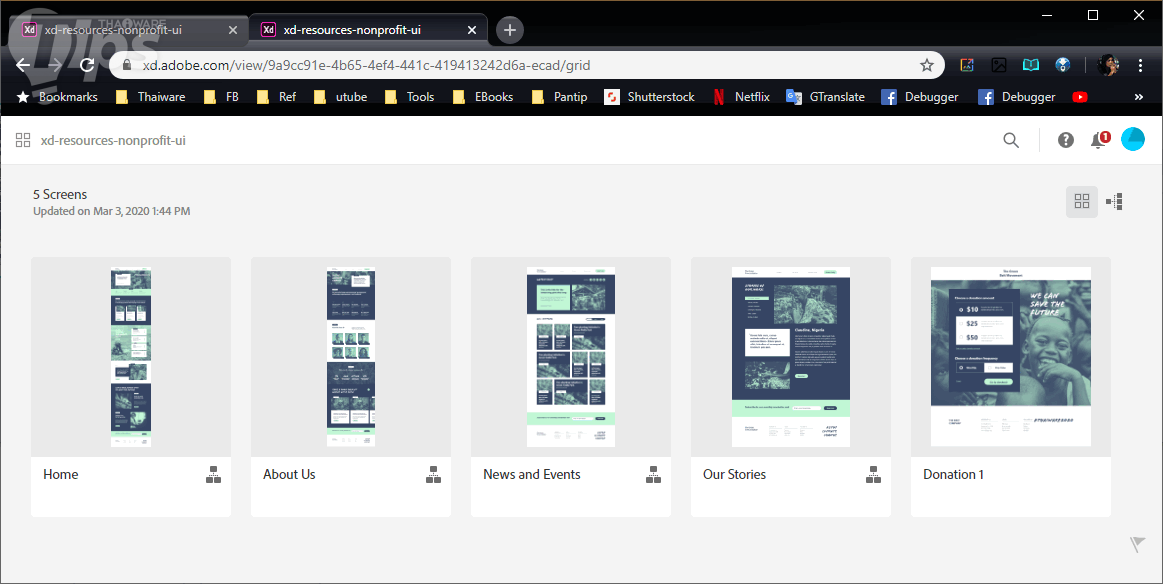Open the blue Adobe profile avatar
Screen dimensions: 1163x584
click(x=1133, y=139)
